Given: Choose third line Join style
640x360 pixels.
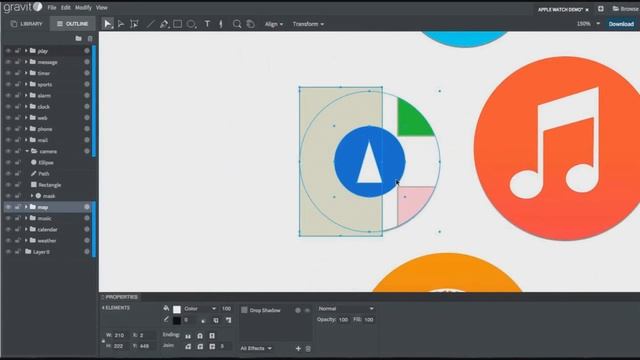Looking at the screenshot, I should (212, 347).
